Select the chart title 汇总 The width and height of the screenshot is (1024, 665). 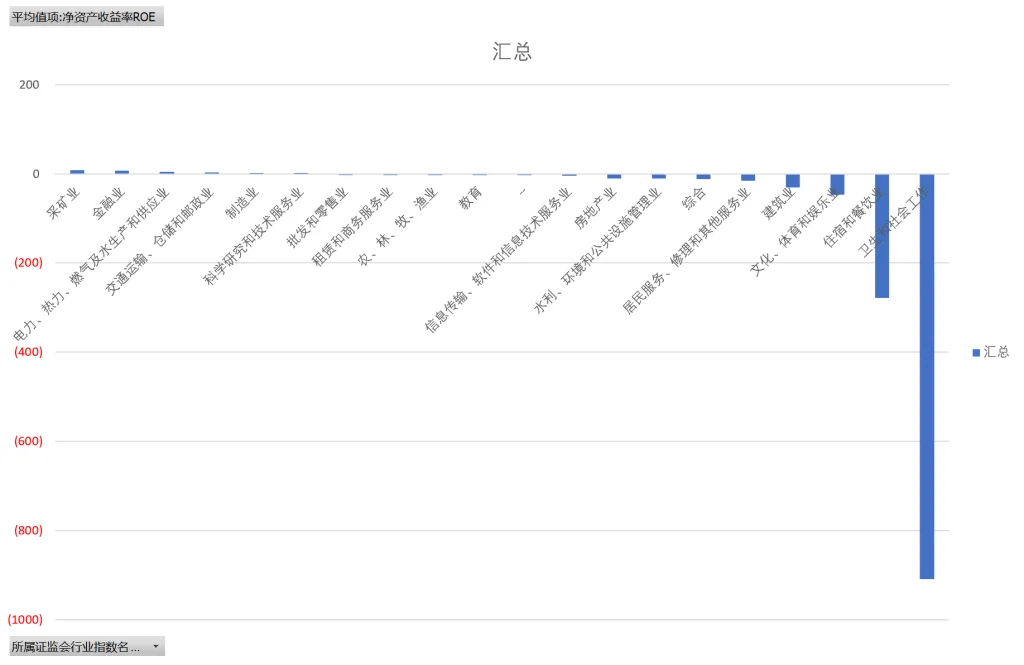pyautogui.click(x=512, y=52)
